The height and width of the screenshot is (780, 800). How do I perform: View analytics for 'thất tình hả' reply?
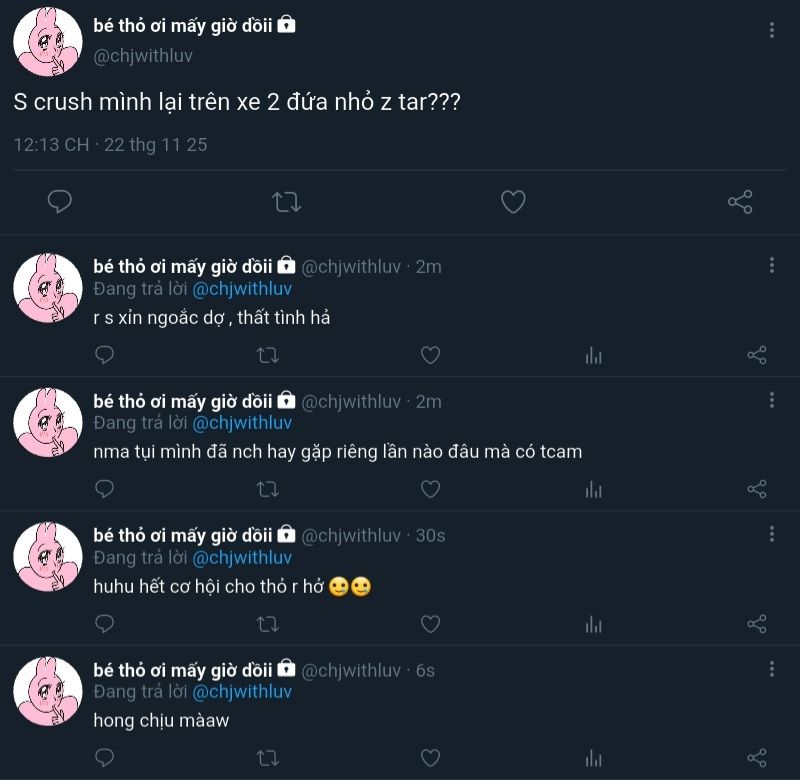593,355
